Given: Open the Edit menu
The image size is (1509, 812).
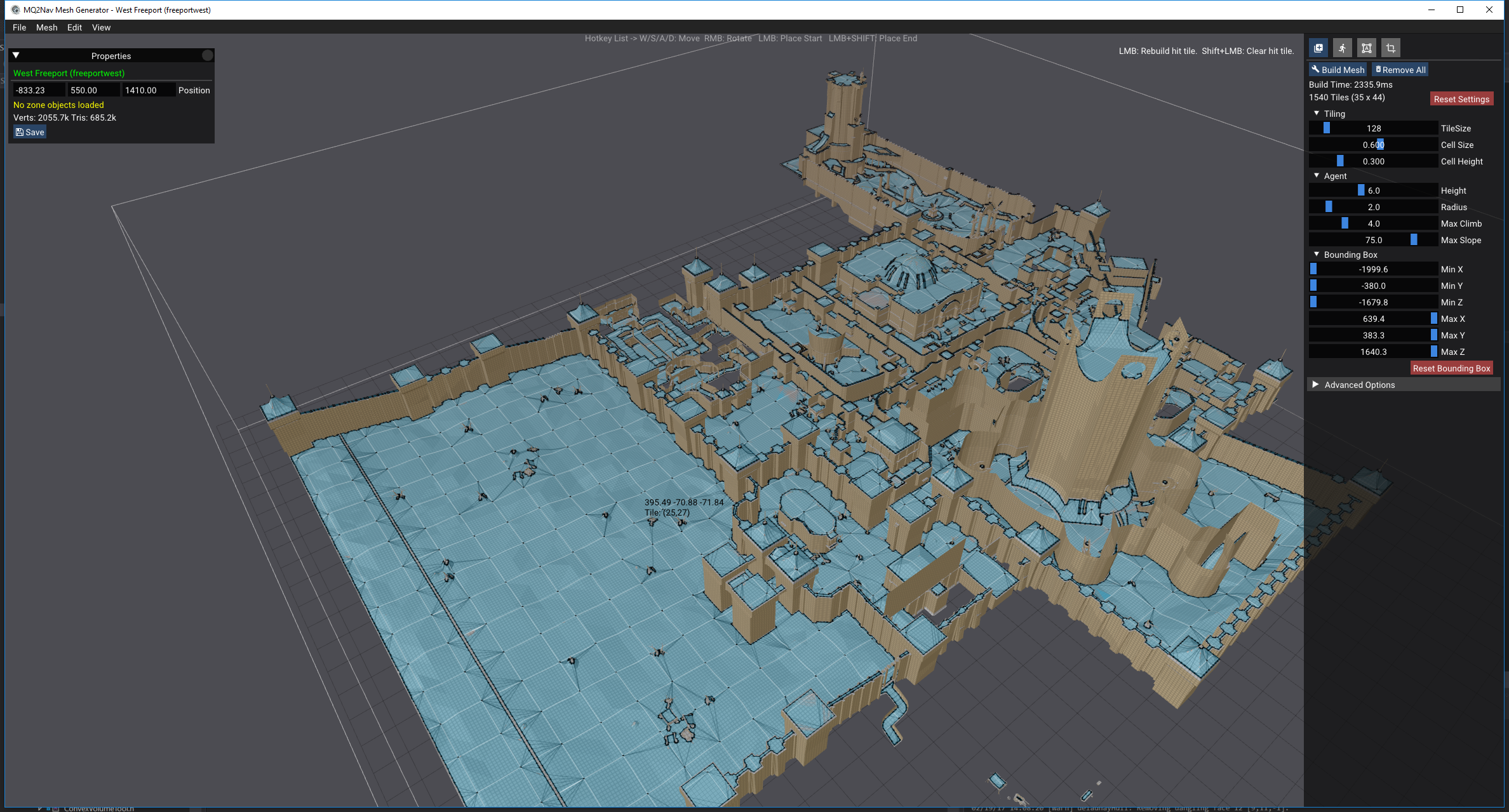Looking at the screenshot, I should tap(75, 27).
